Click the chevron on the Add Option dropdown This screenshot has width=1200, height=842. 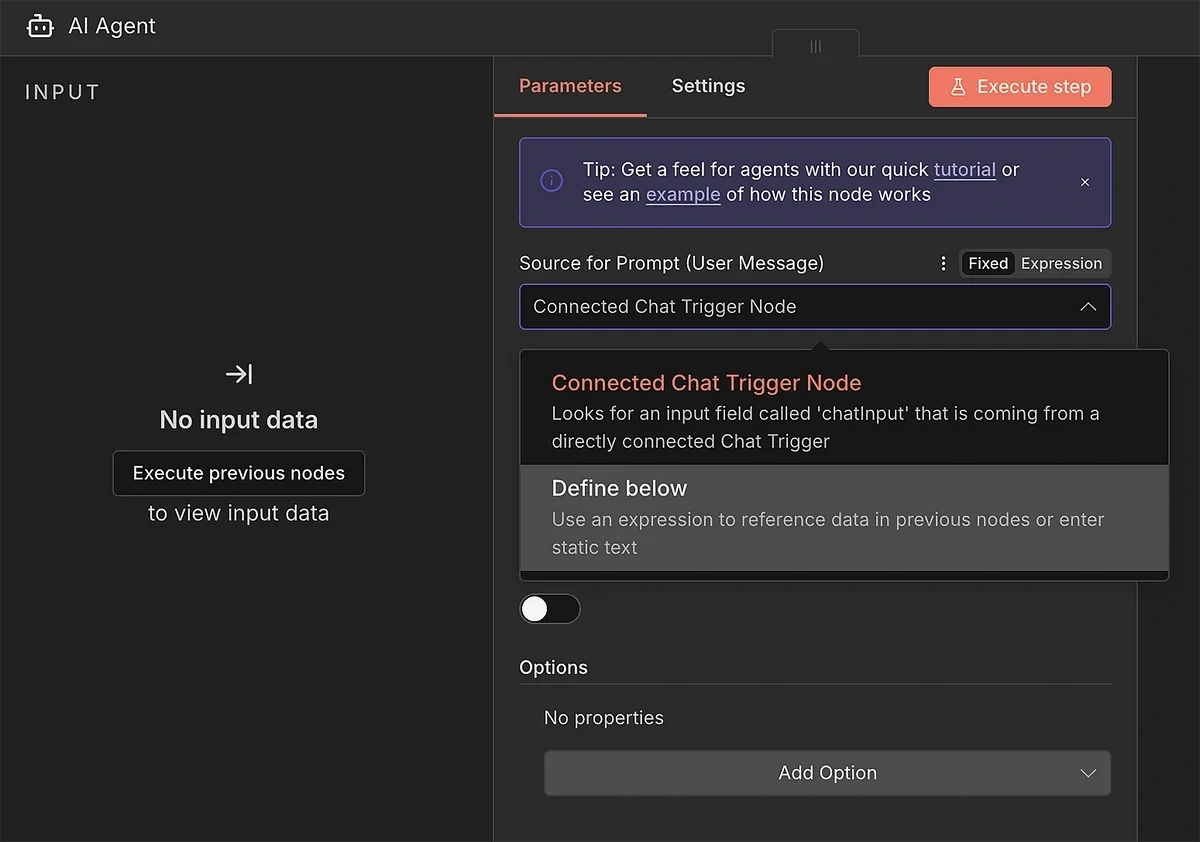(x=1088, y=773)
